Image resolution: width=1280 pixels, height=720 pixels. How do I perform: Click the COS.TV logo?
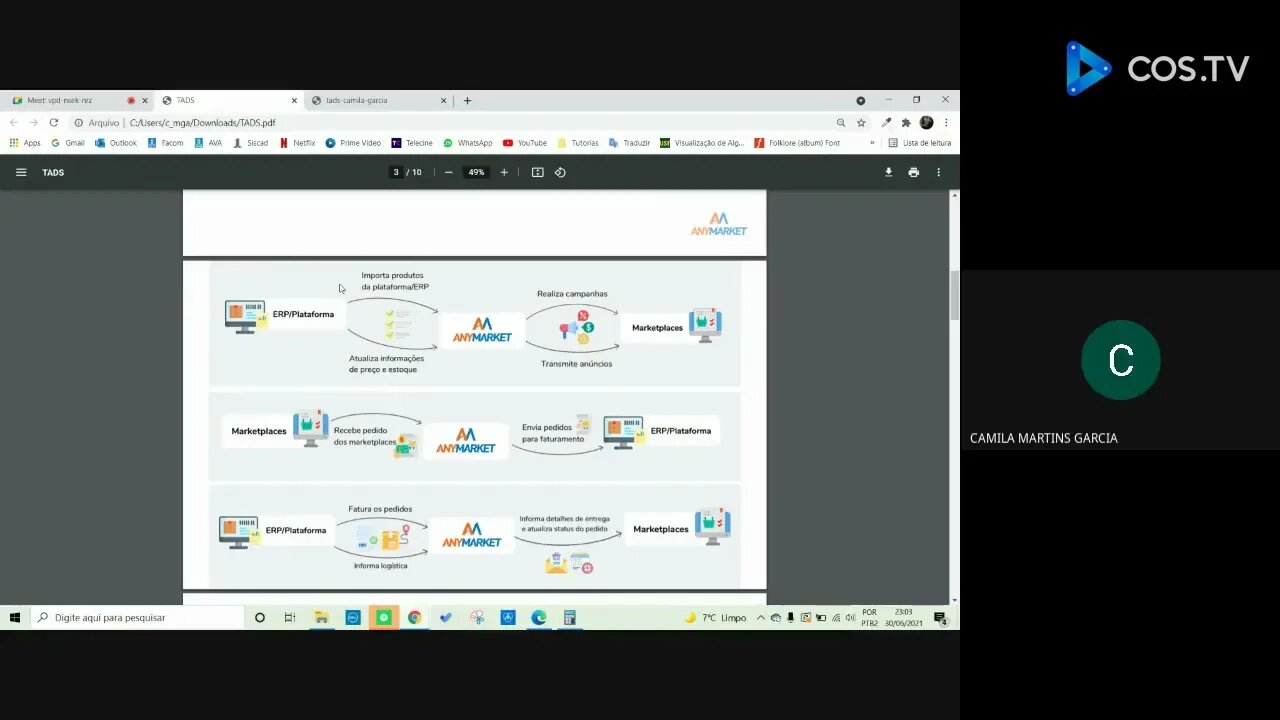1157,68
